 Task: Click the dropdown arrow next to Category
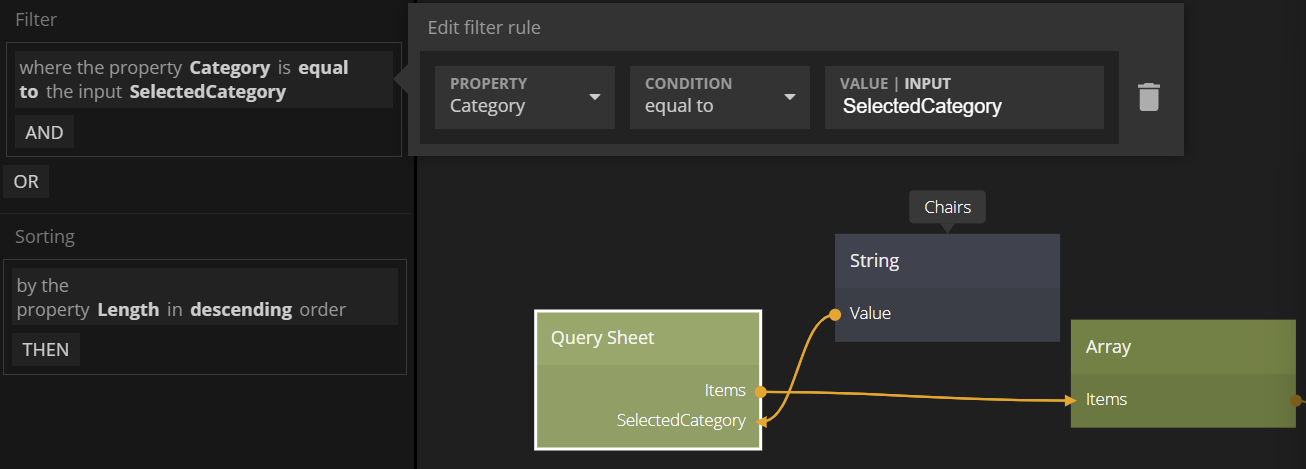click(x=595, y=97)
